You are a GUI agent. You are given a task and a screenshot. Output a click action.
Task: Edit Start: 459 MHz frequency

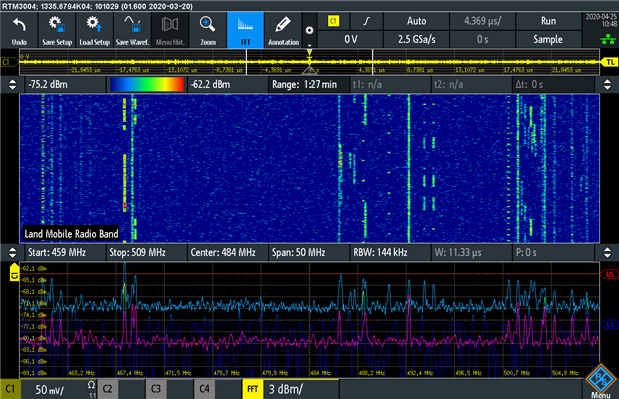pos(65,253)
